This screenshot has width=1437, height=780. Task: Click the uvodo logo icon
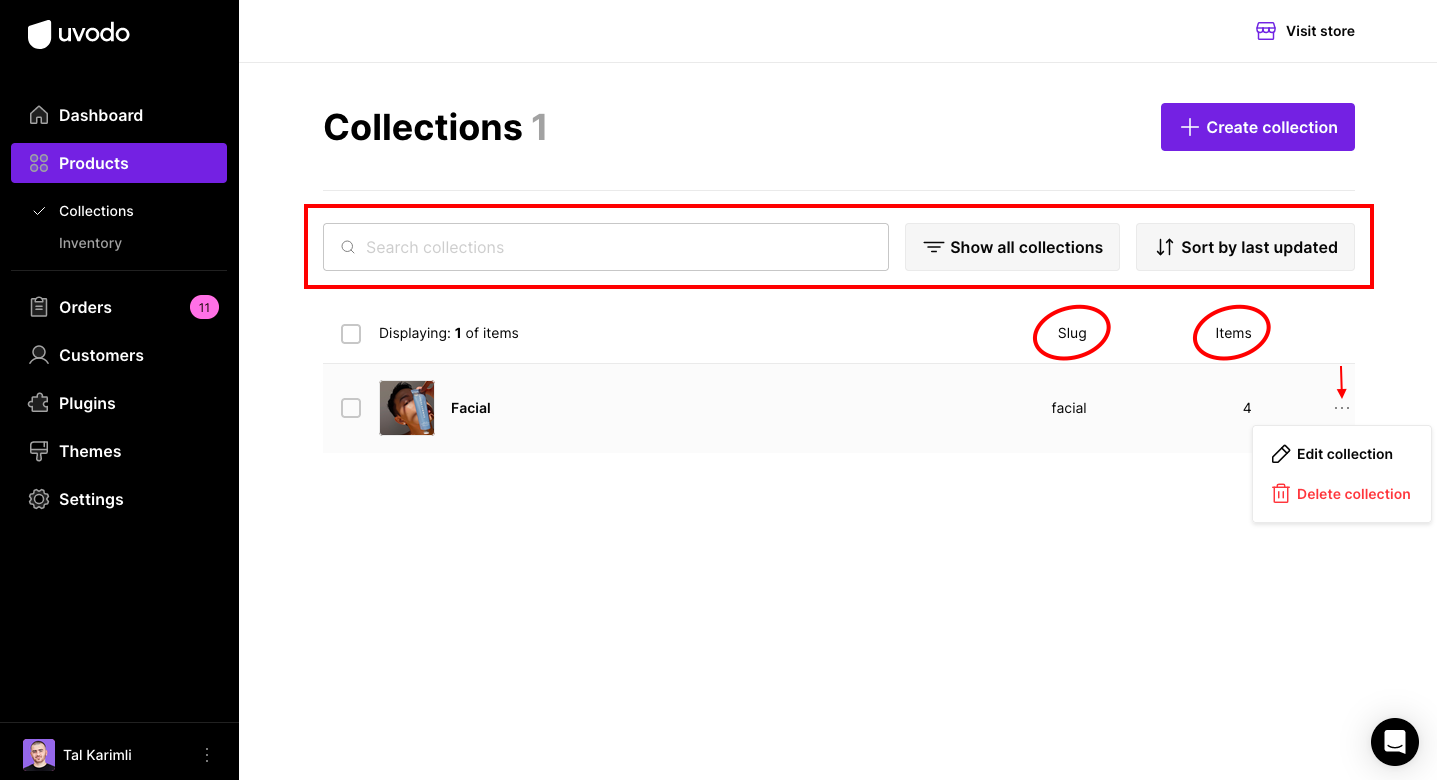39,34
